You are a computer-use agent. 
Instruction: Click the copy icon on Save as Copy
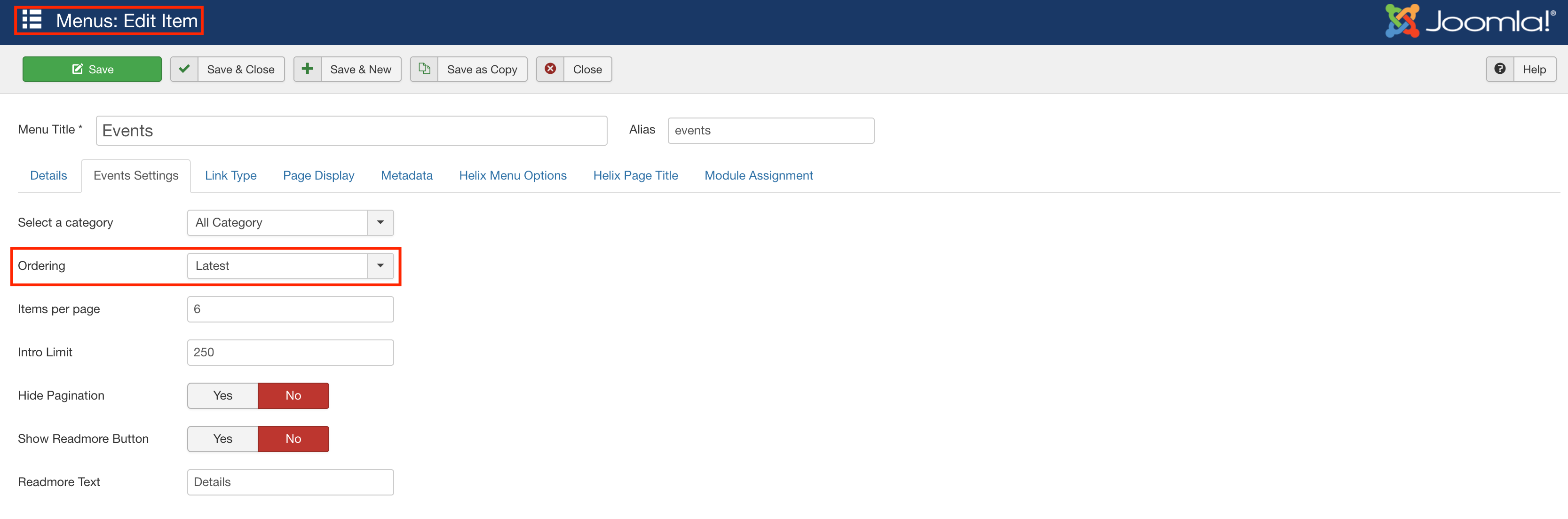424,69
